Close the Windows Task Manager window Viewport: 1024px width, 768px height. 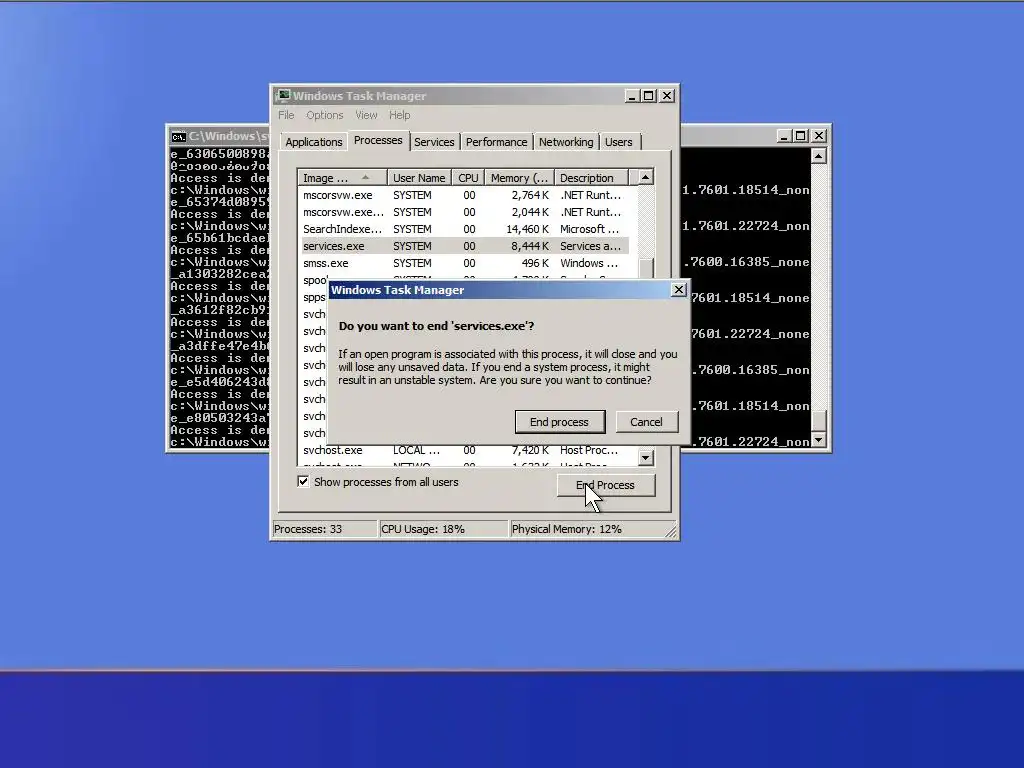coord(667,96)
